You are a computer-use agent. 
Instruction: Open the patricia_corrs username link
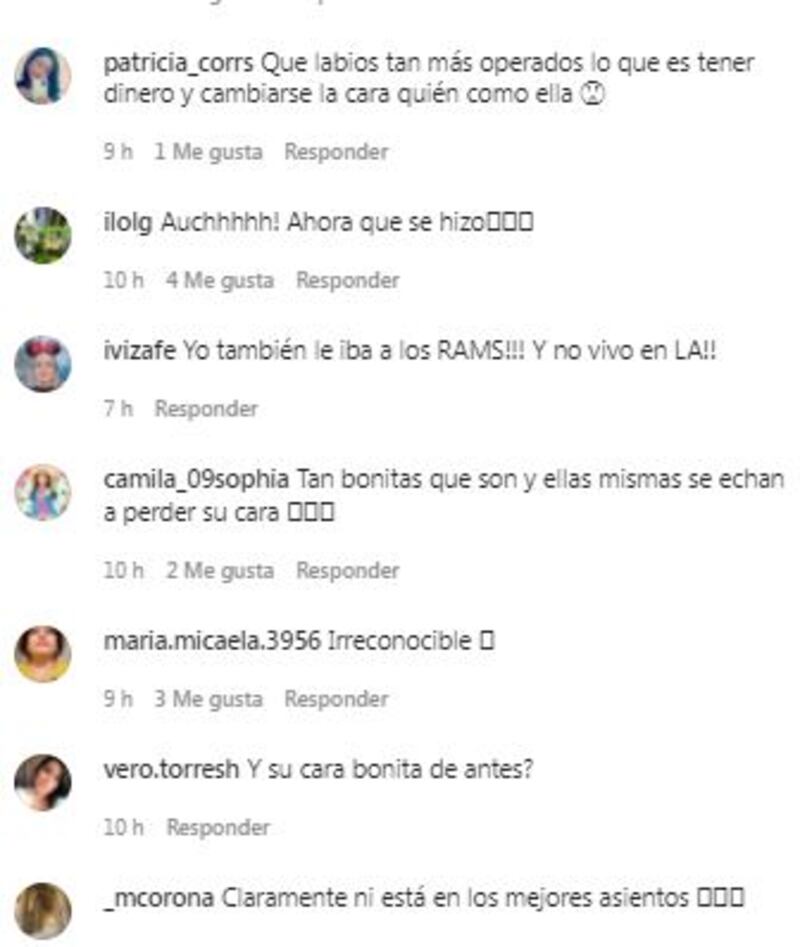tap(178, 63)
